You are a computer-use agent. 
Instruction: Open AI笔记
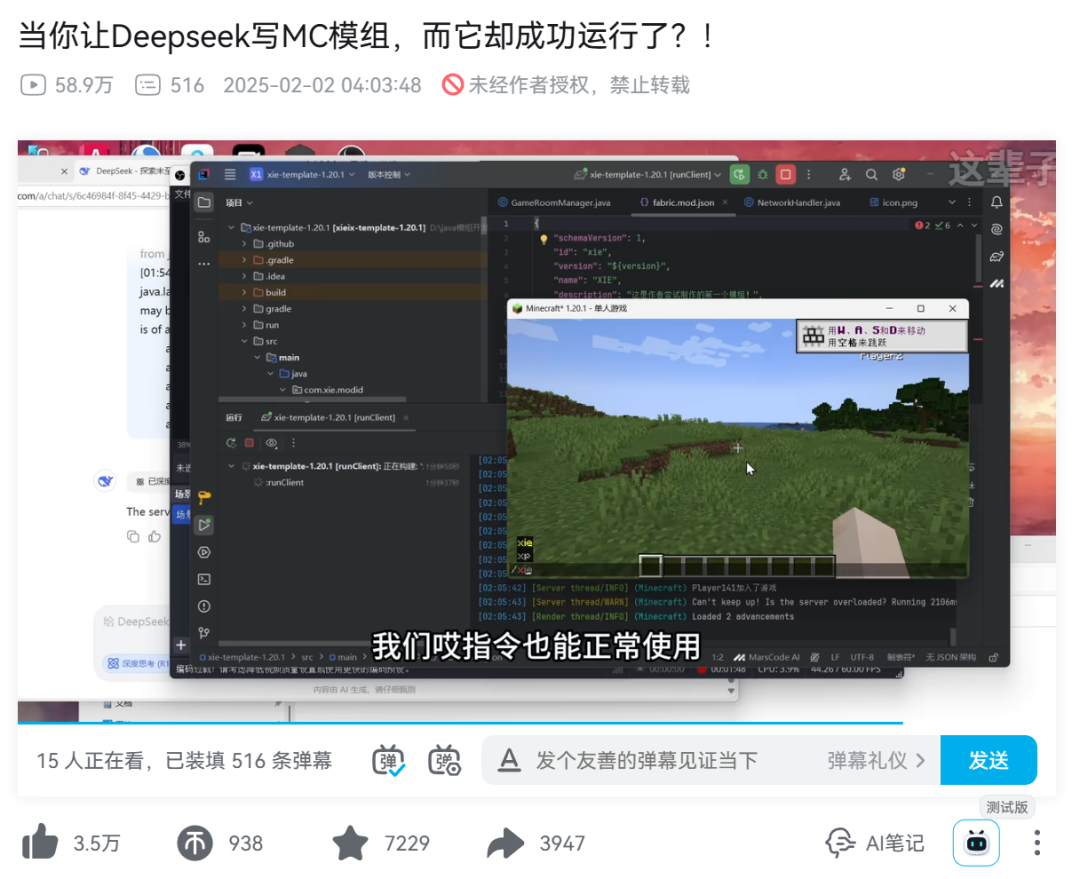click(875, 842)
